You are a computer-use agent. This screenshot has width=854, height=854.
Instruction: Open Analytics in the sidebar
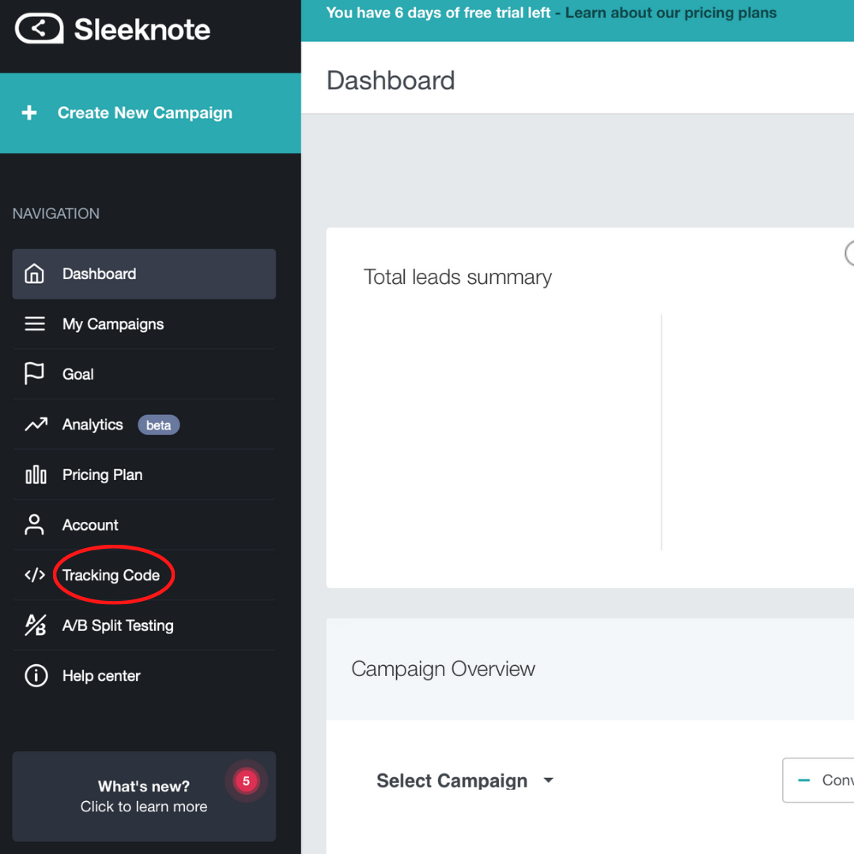click(144, 424)
